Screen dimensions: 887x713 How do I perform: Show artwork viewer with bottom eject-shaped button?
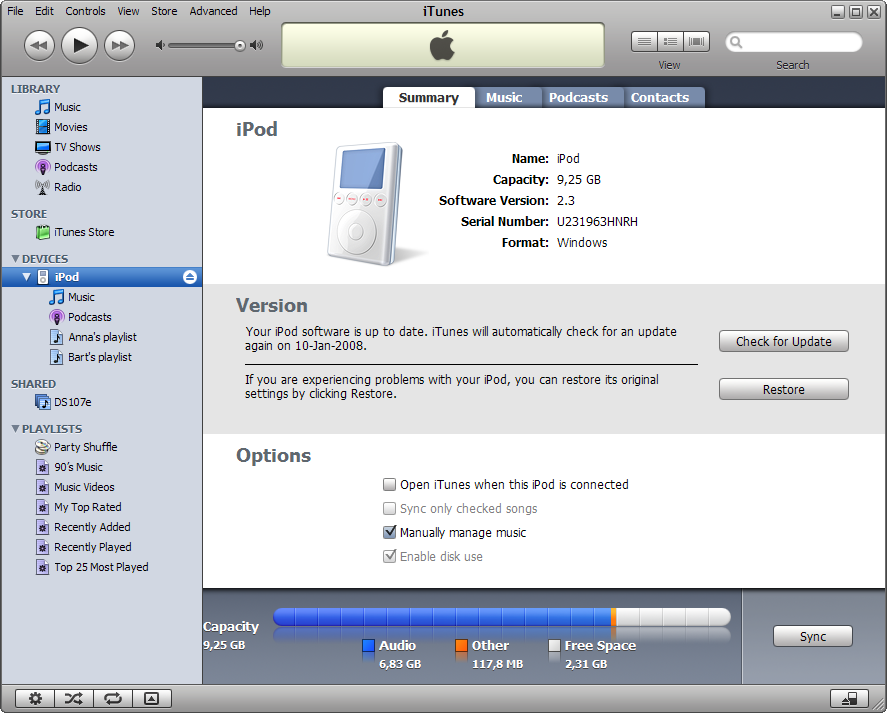click(152, 698)
